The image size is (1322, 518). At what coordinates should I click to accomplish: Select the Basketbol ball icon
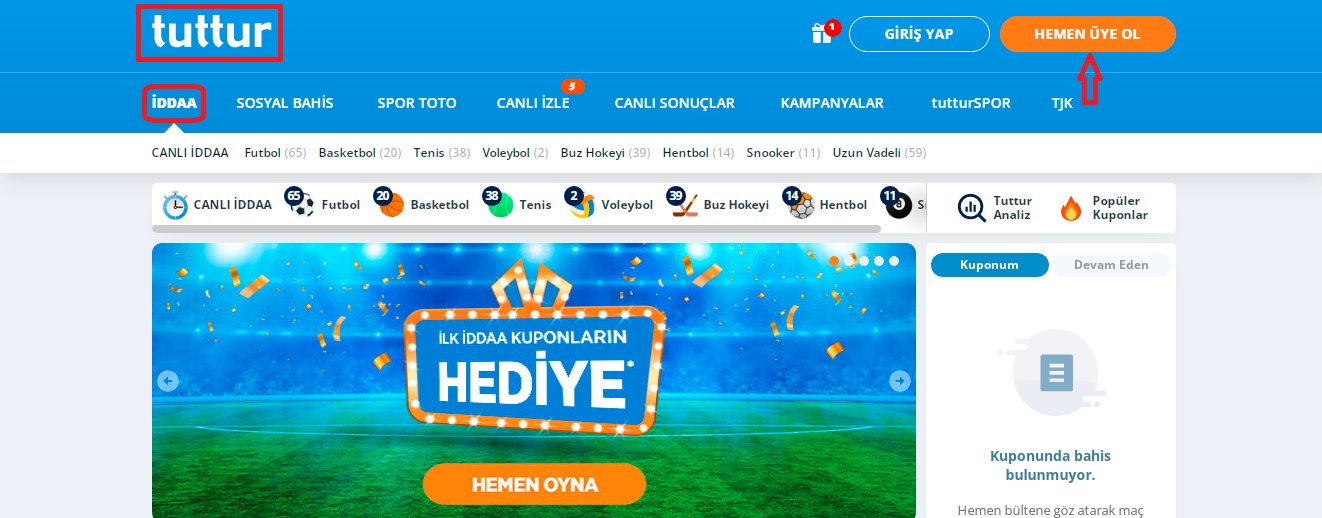point(392,205)
